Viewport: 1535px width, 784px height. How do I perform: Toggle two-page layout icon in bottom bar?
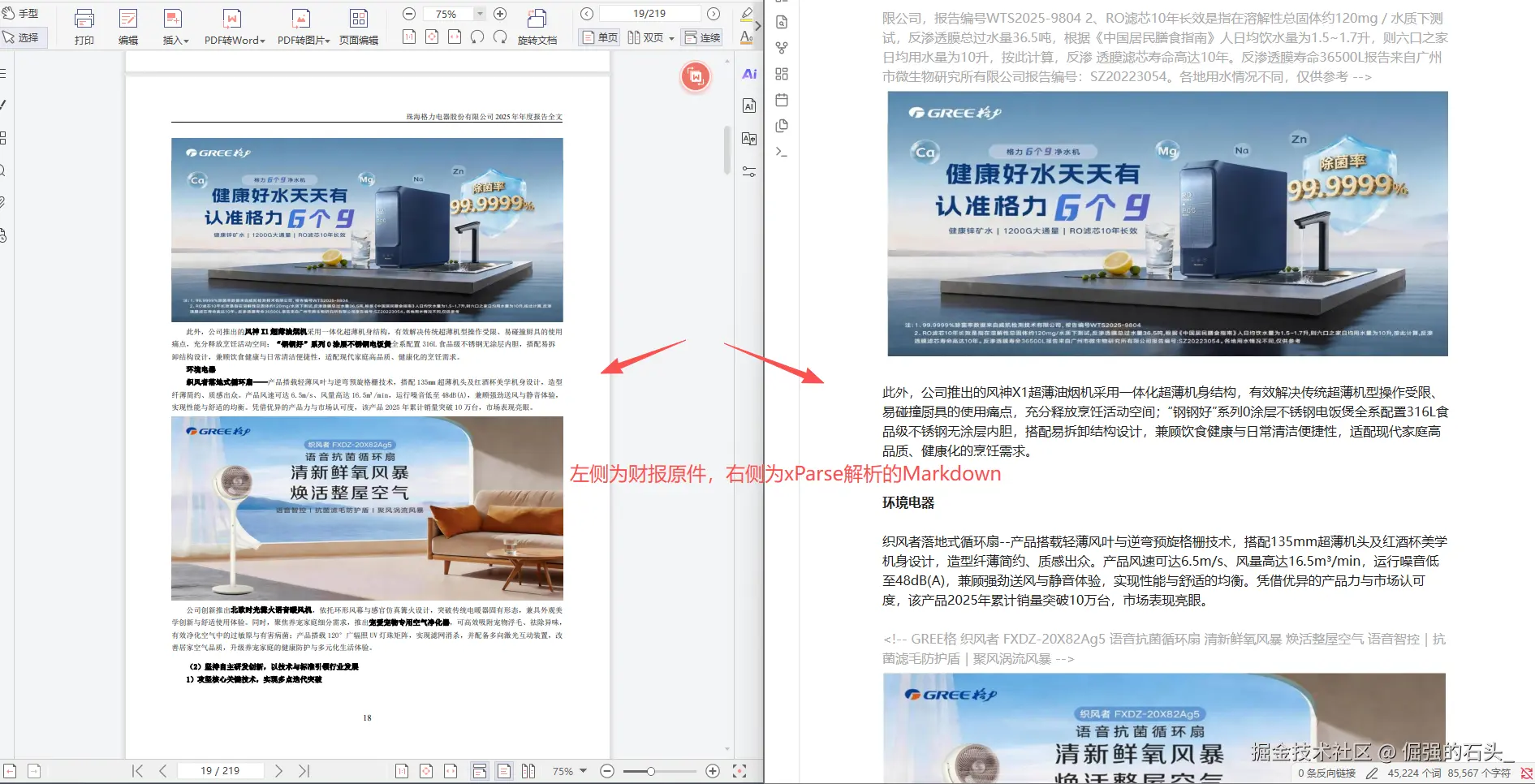pyautogui.click(x=528, y=771)
